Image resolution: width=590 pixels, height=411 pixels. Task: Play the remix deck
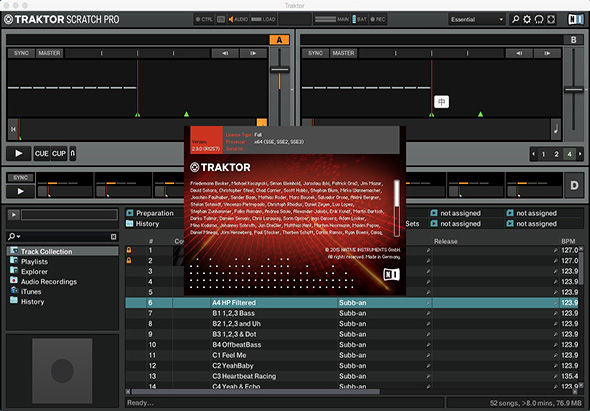pyautogui.click(x=20, y=191)
